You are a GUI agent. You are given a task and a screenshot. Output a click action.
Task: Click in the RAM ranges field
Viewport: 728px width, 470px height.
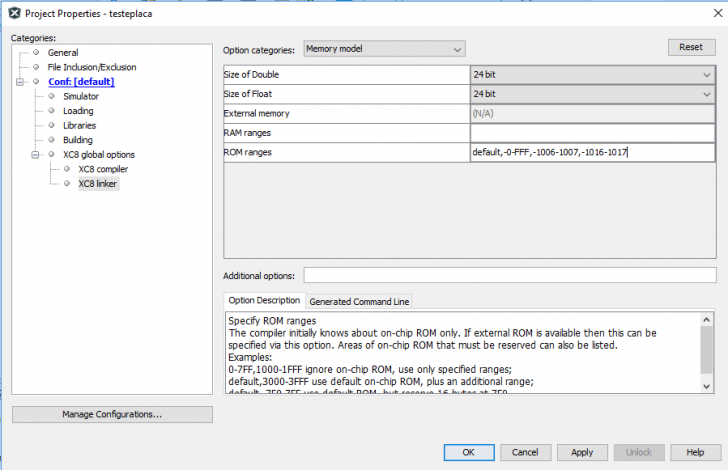[592, 133]
